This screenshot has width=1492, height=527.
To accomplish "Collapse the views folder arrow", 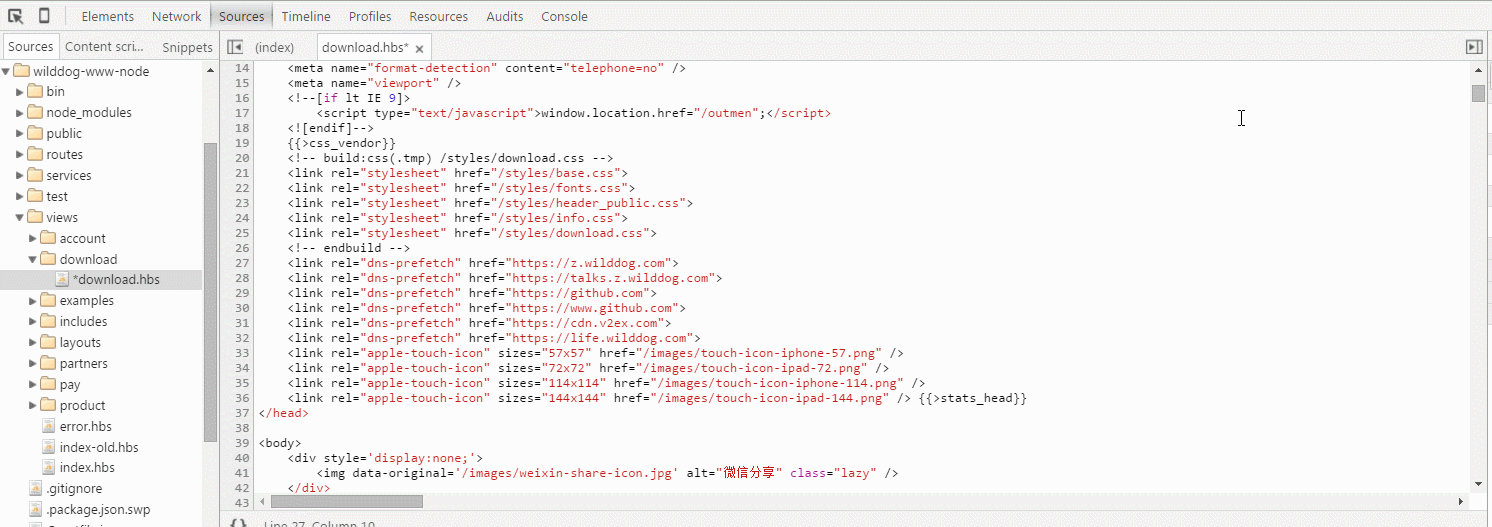I will [x=20, y=217].
